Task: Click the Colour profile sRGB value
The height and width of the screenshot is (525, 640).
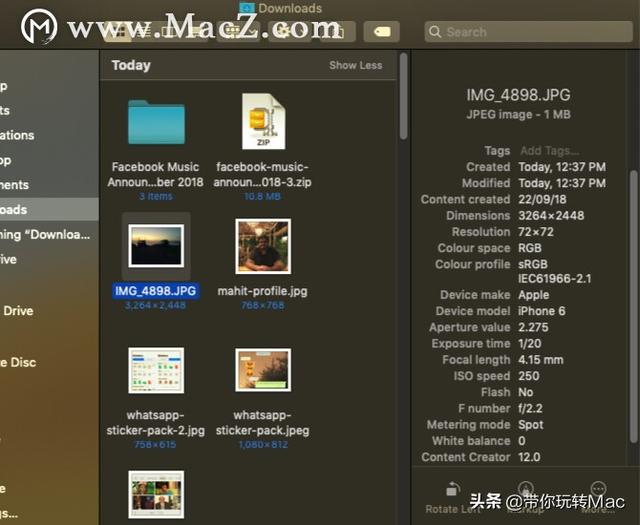Action: click(554, 271)
